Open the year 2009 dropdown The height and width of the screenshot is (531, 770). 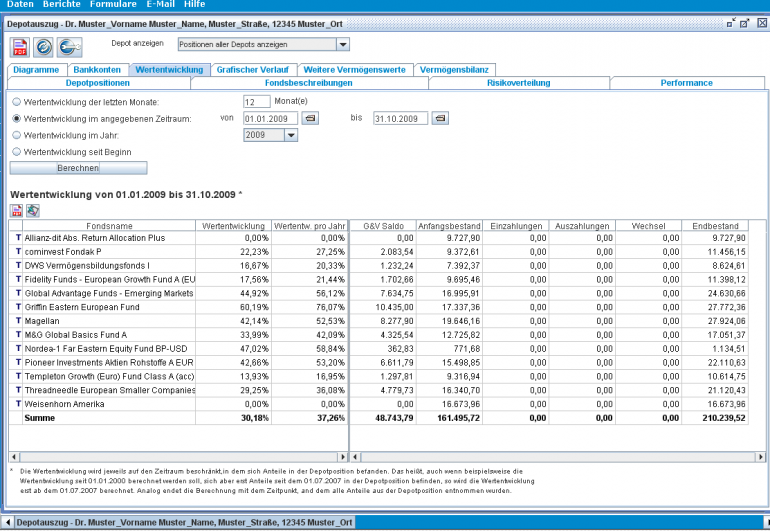click(x=291, y=135)
